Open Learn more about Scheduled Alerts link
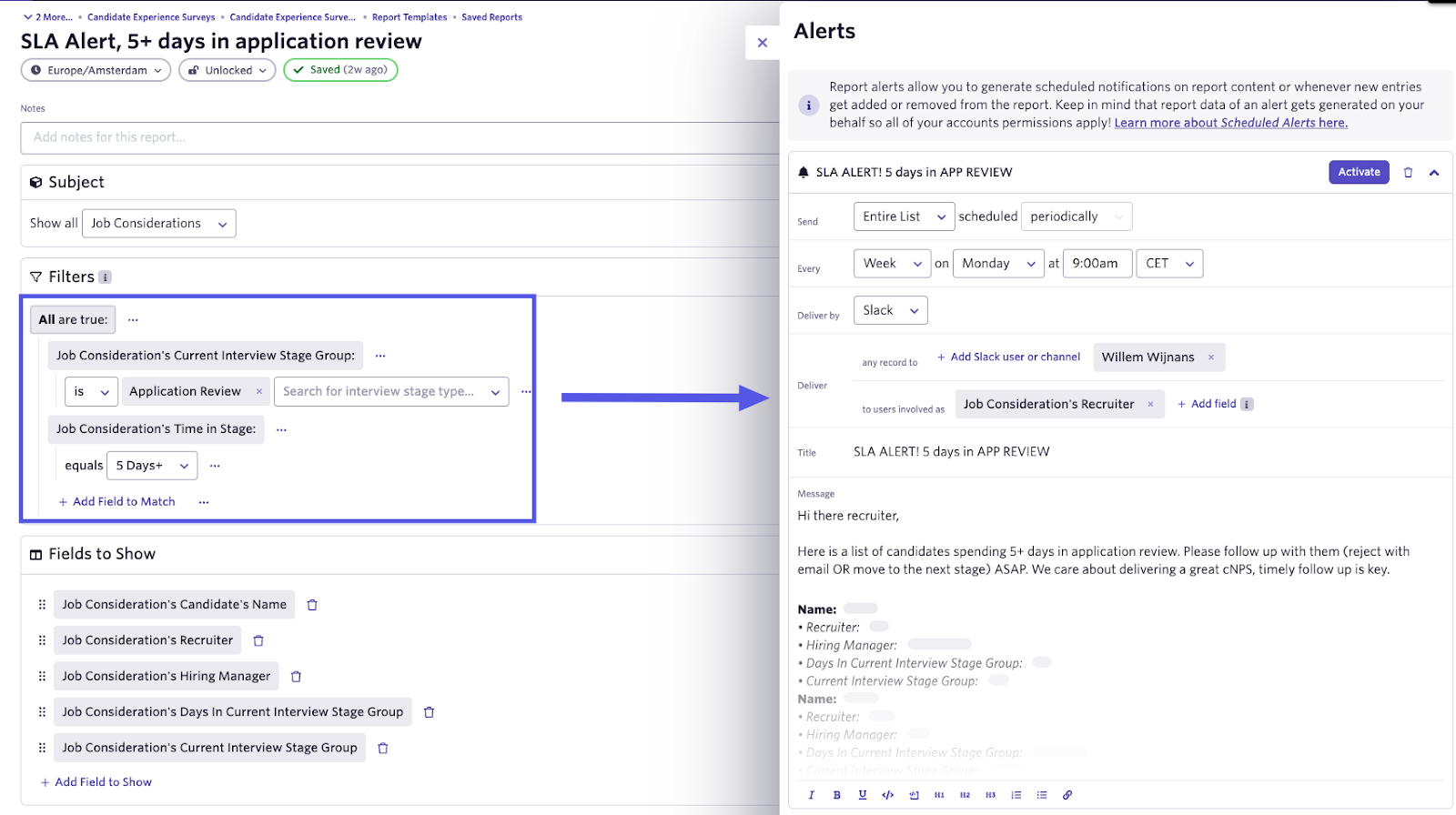 click(x=1230, y=123)
